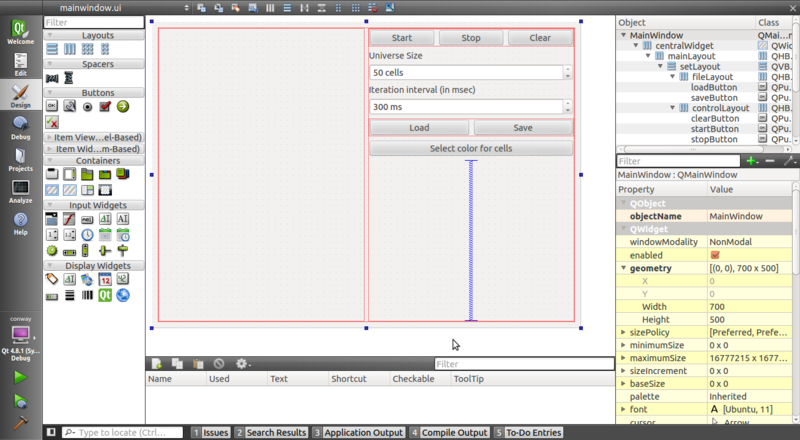Pick the Command Link Button widget icon

[x=122, y=106]
